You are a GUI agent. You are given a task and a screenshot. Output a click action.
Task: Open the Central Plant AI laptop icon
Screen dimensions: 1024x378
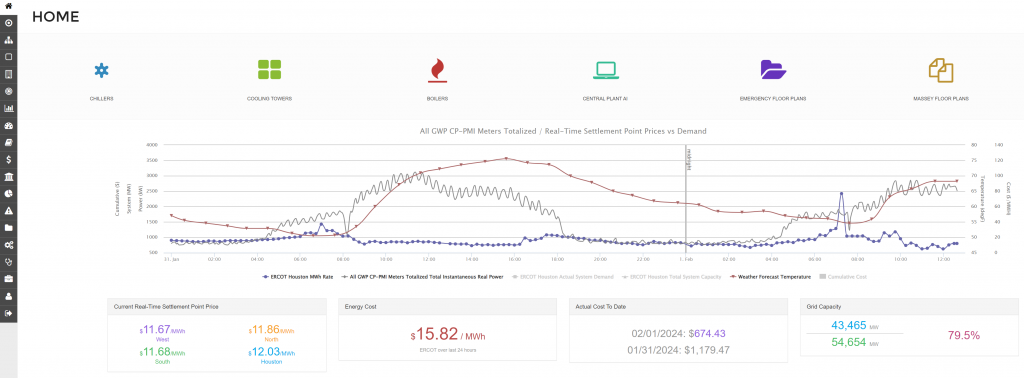click(605, 70)
